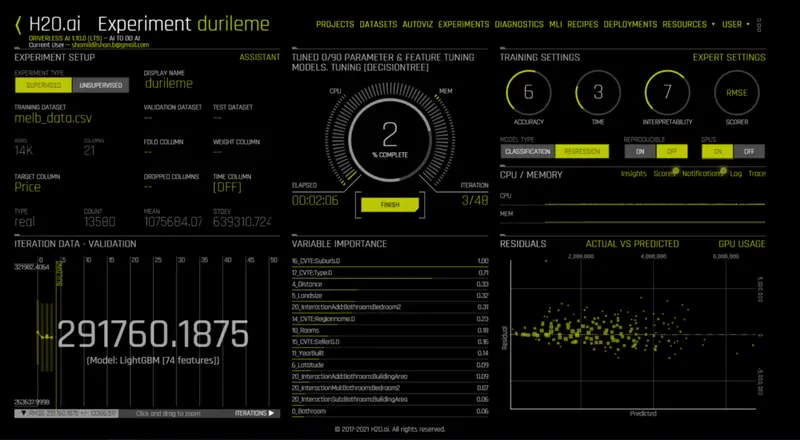
Task: Set model type to REGRESSION
Action: pyautogui.click(x=582, y=152)
